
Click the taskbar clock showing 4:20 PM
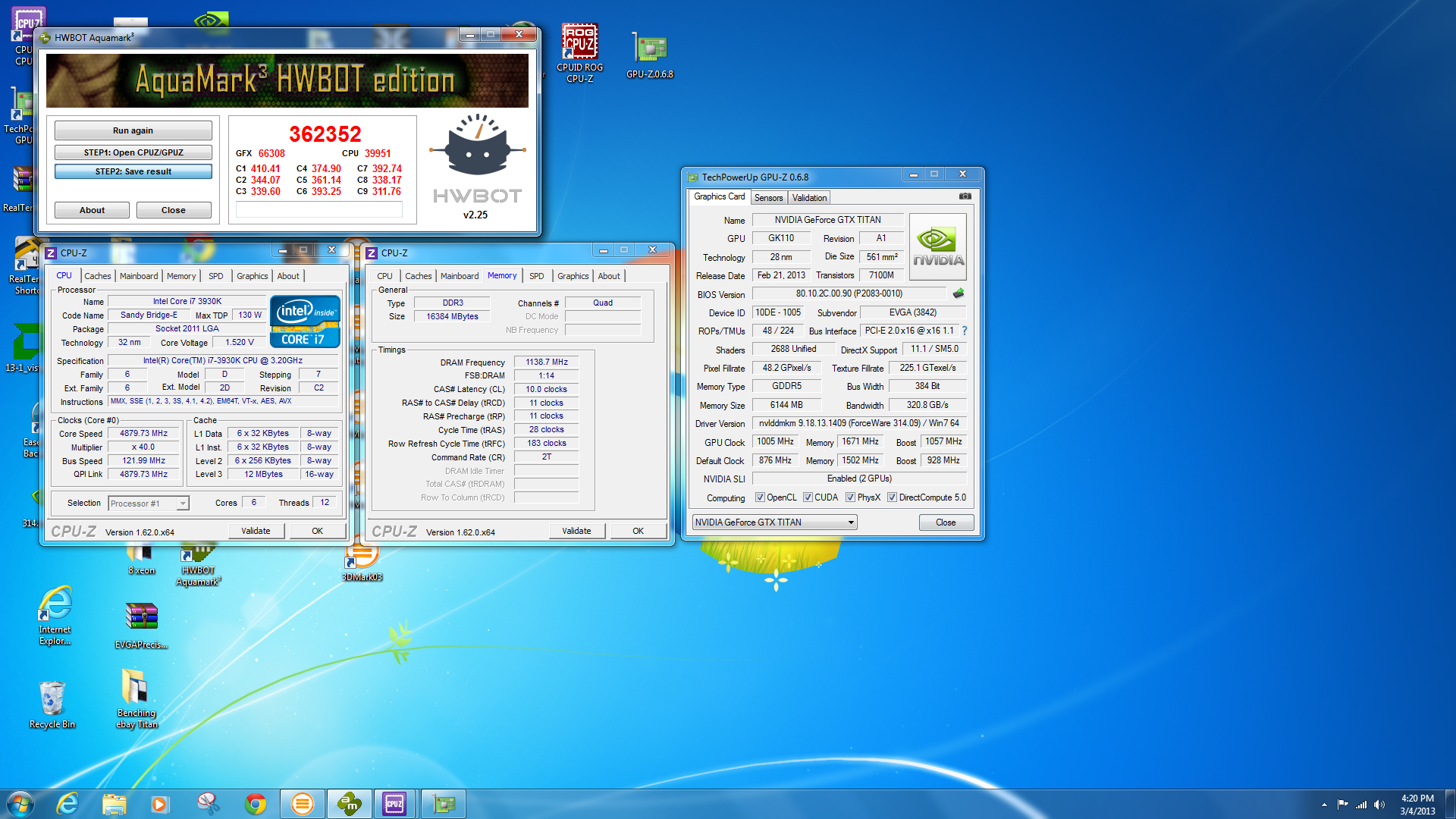click(x=1417, y=805)
